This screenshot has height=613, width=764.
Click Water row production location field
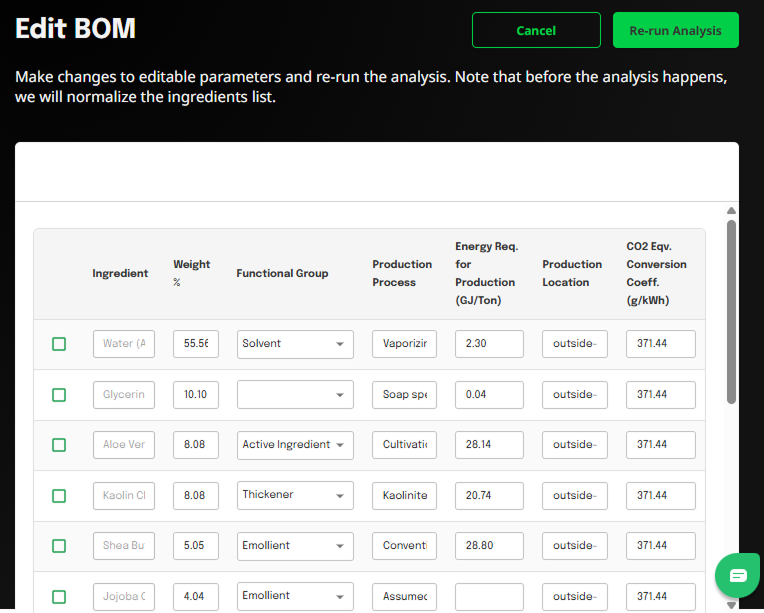(x=575, y=344)
